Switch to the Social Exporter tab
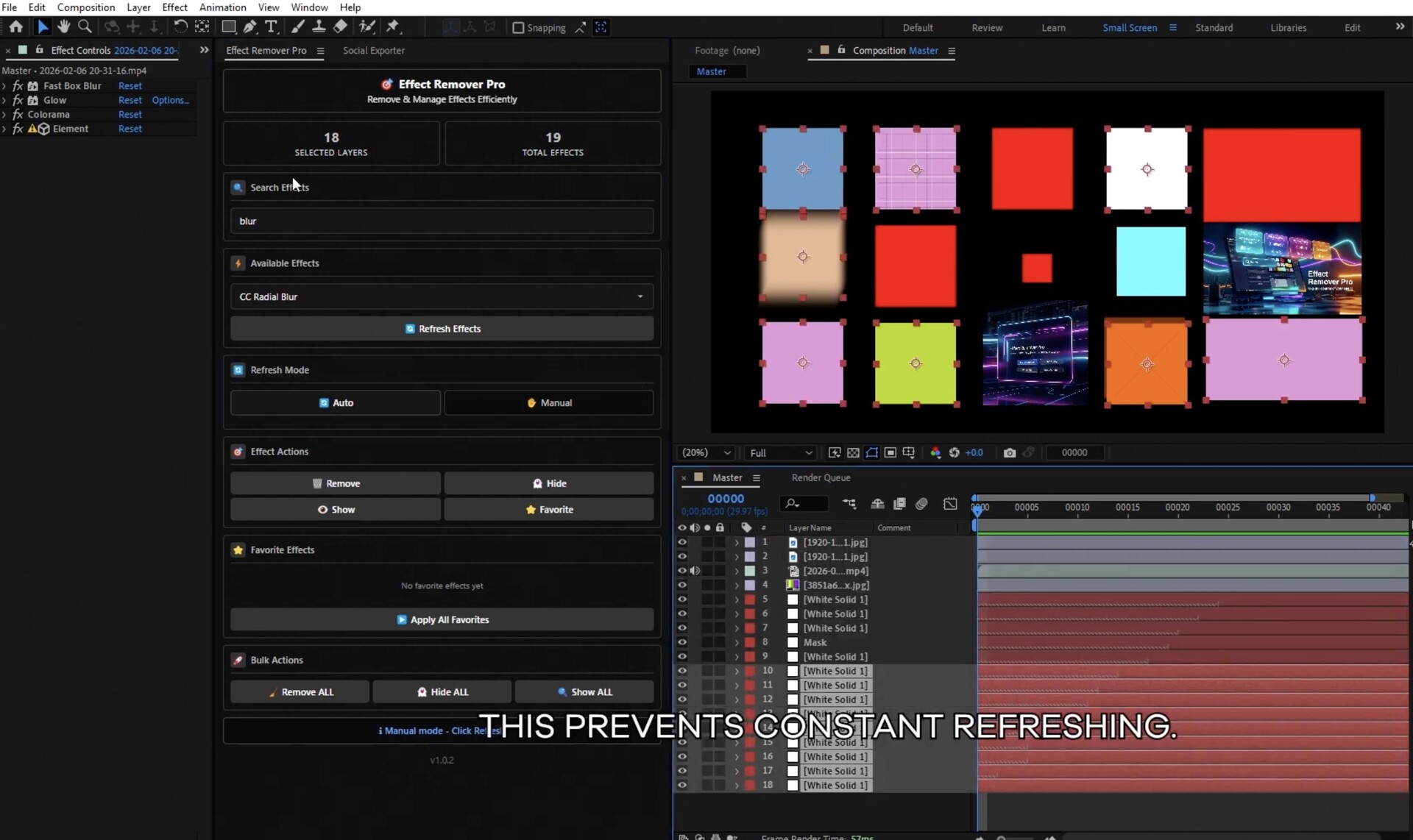 click(374, 50)
